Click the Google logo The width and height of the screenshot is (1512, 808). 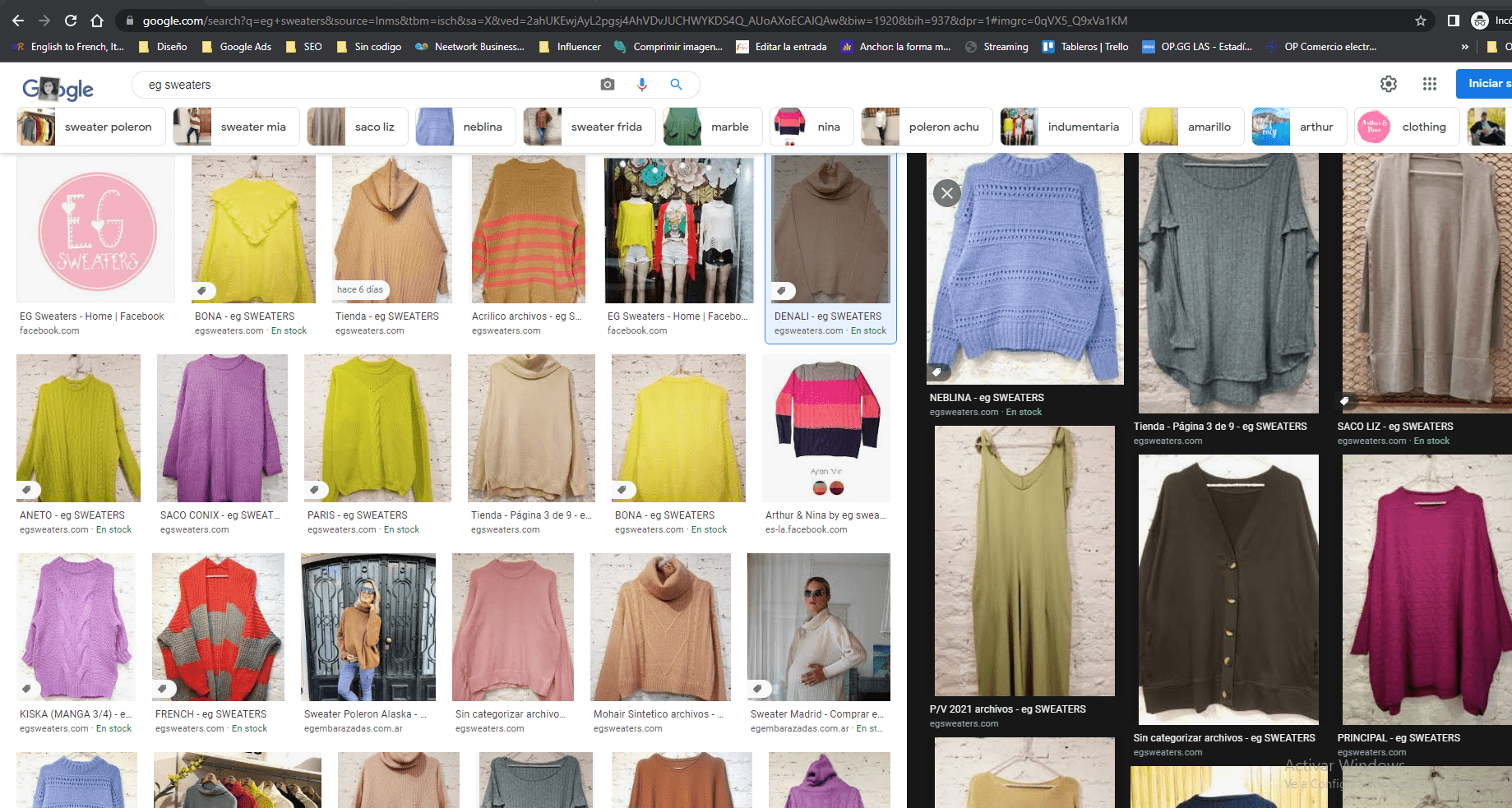[58, 88]
